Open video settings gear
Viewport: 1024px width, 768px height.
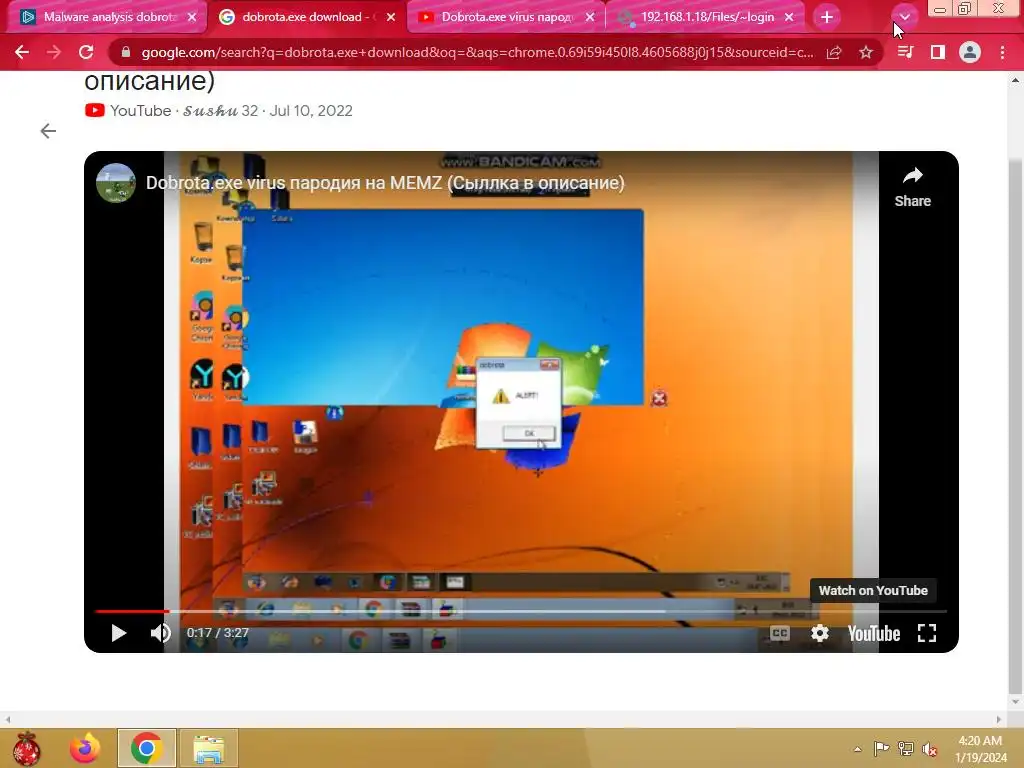coord(820,633)
